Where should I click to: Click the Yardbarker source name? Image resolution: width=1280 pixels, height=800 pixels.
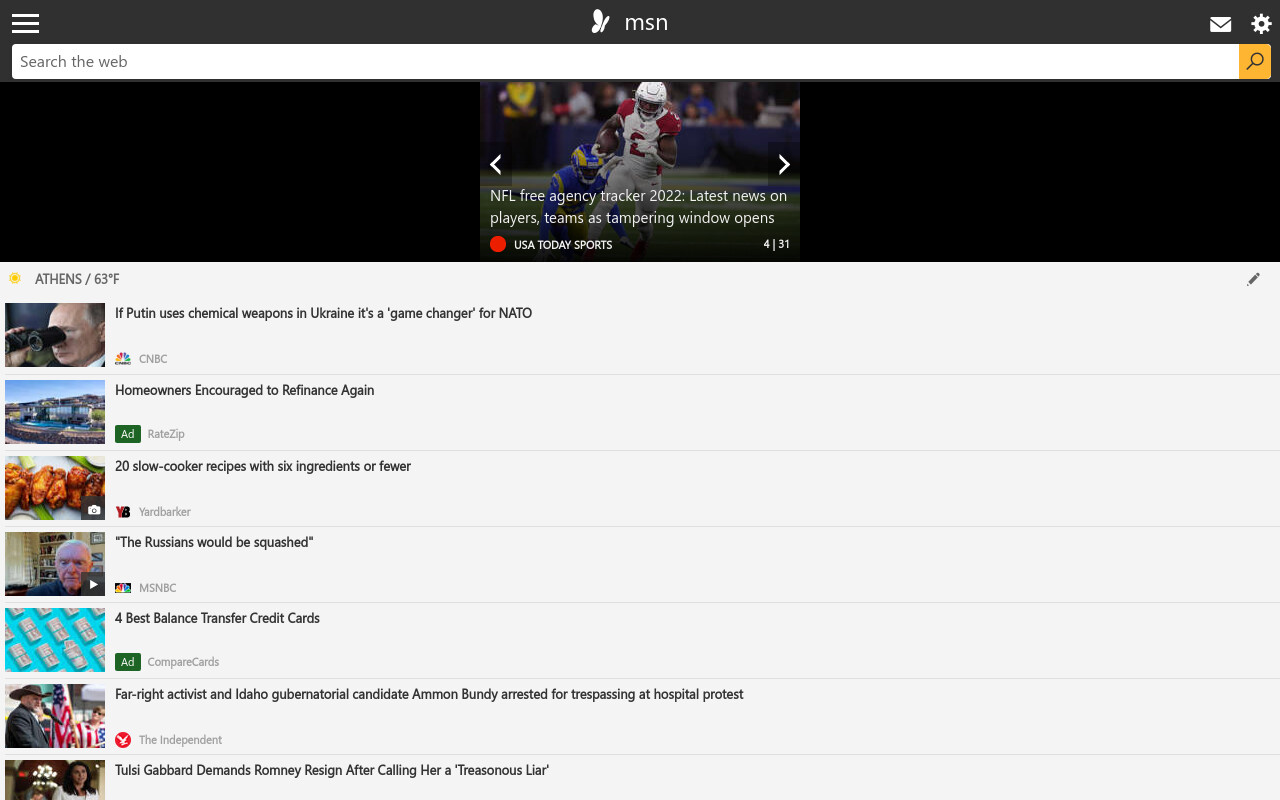coord(165,512)
